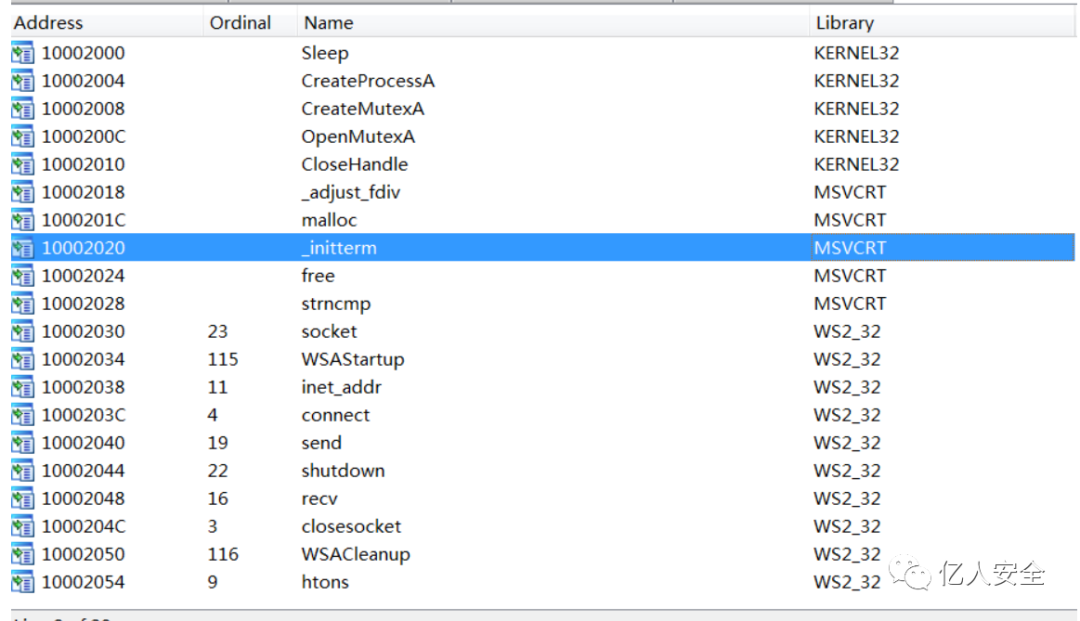This screenshot has height=621, width=1080.
Task: Click ordinal 19 in the send row
Action: click(218, 443)
